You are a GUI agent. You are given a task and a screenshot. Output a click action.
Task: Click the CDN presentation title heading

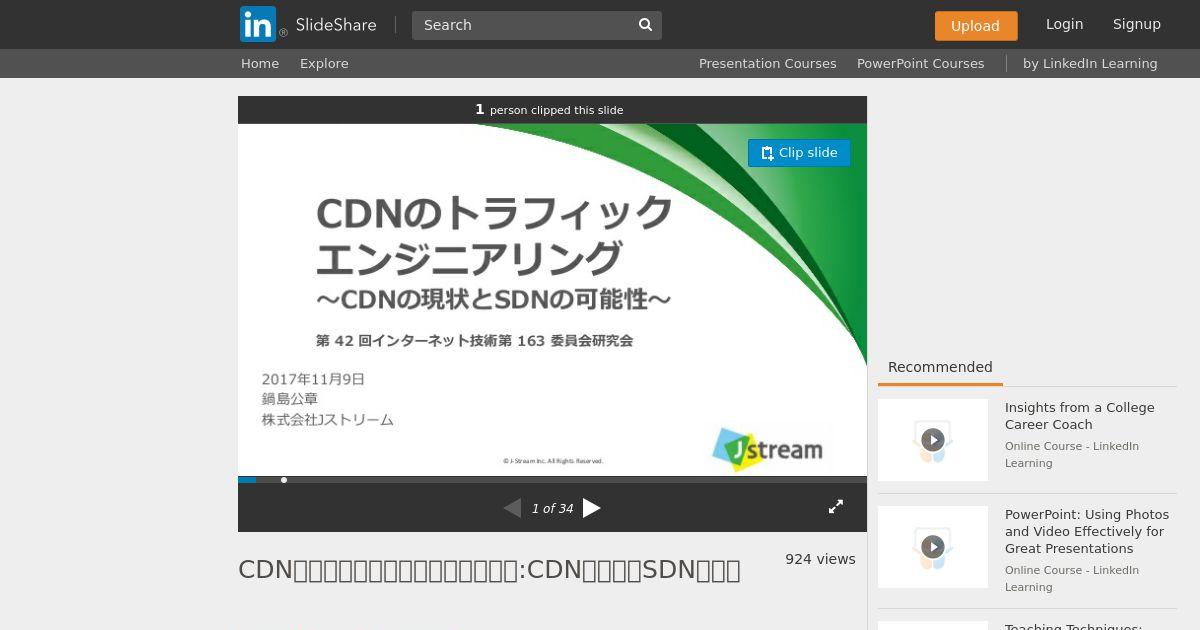(489, 569)
